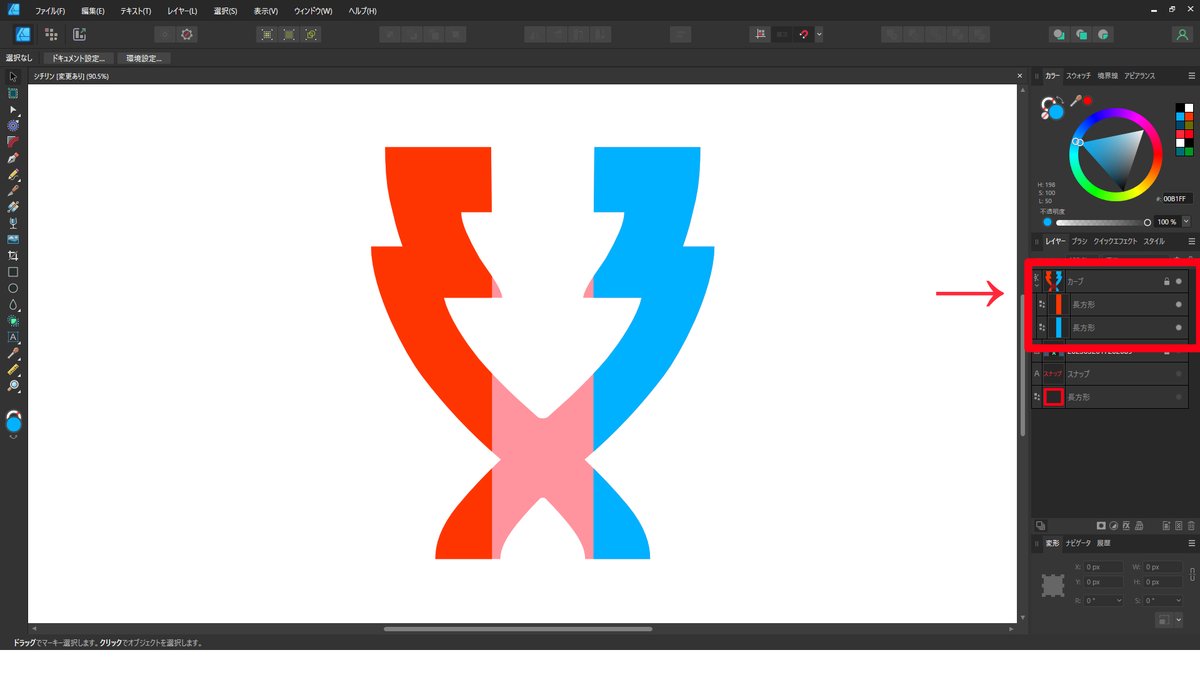Open dropdown at Transform panel bottom
Screen dimensions: 1200x675
(x=1180, y=620)
